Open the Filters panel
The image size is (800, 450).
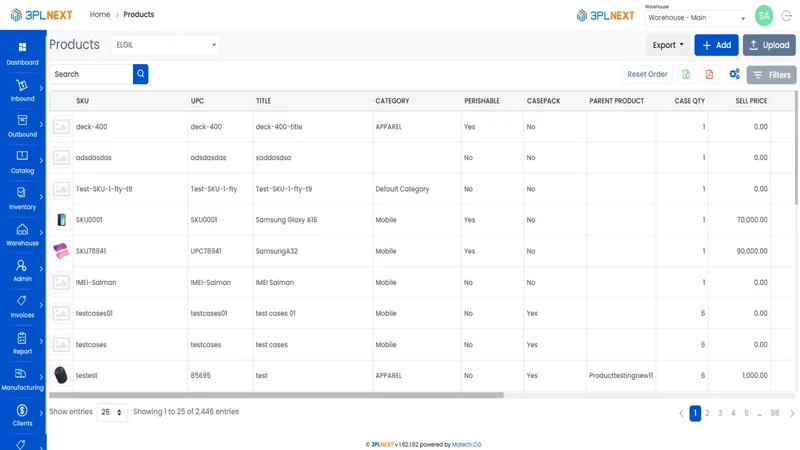(771, 75)
